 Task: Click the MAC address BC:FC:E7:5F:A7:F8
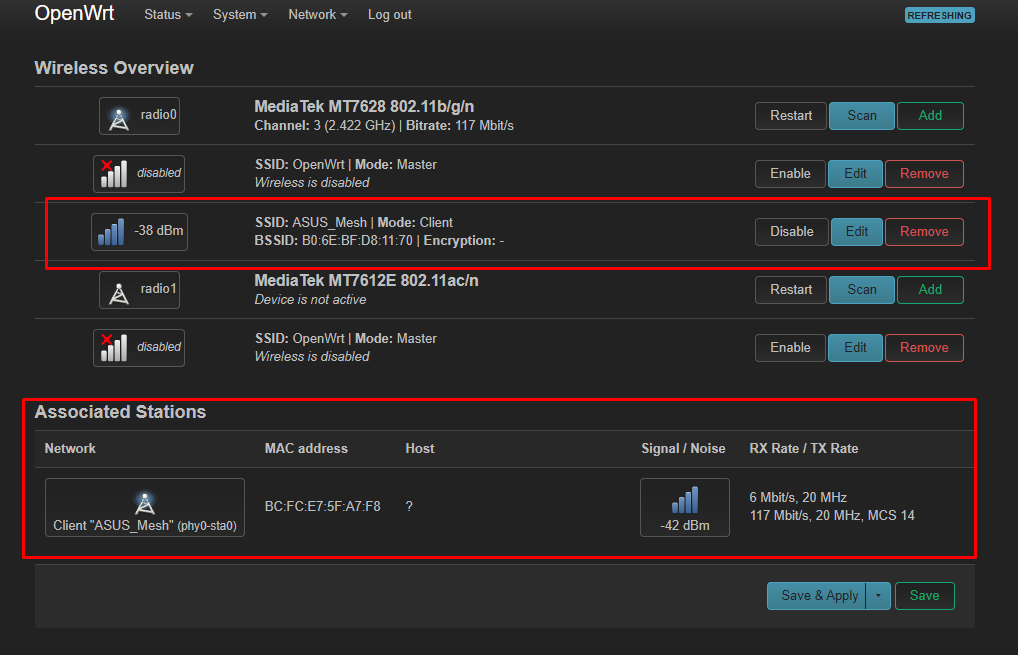[x=323, y=506]
